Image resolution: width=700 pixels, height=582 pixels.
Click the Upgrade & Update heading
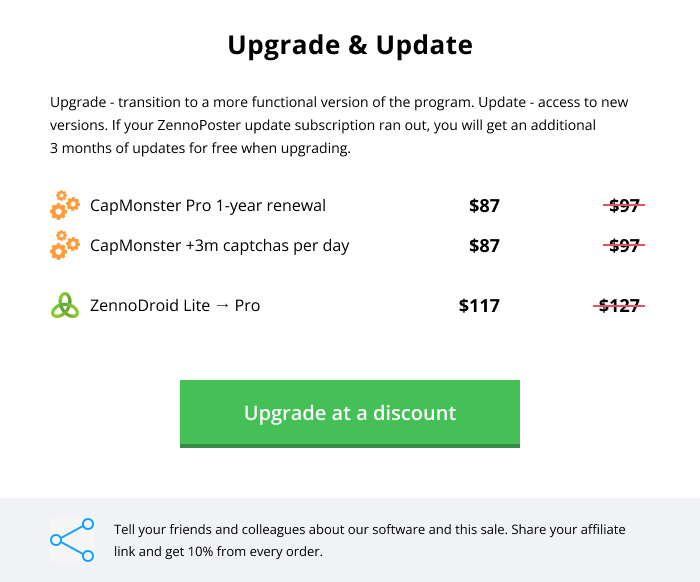[x=350, y=45]
